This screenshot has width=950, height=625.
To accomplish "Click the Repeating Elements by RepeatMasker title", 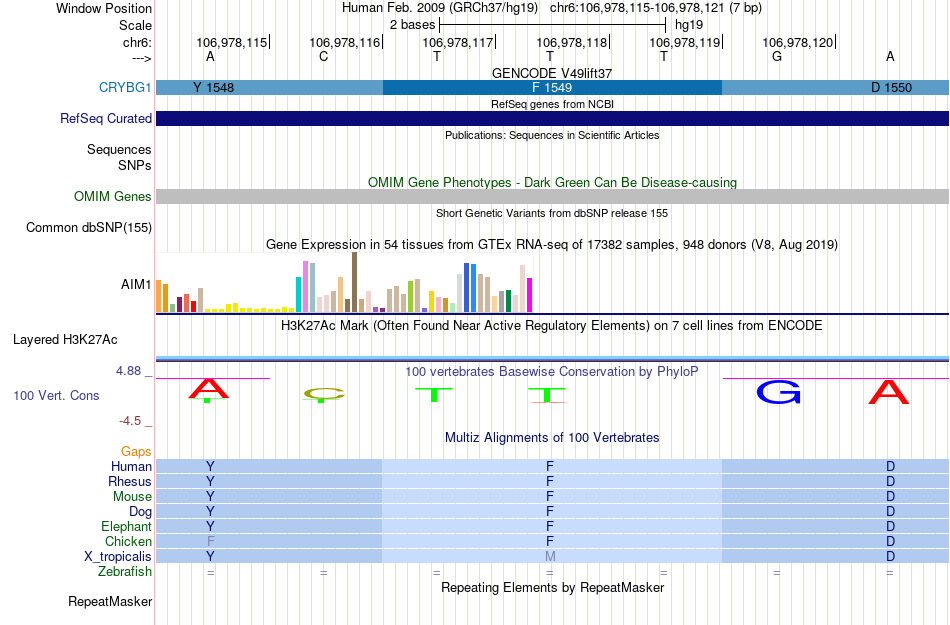I will [552, 587].
